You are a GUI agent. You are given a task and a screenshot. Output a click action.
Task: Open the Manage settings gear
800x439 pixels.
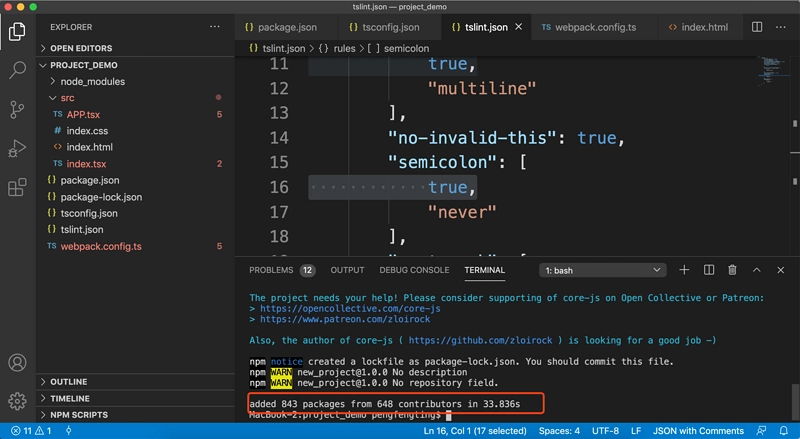click(x=17, y=401)
